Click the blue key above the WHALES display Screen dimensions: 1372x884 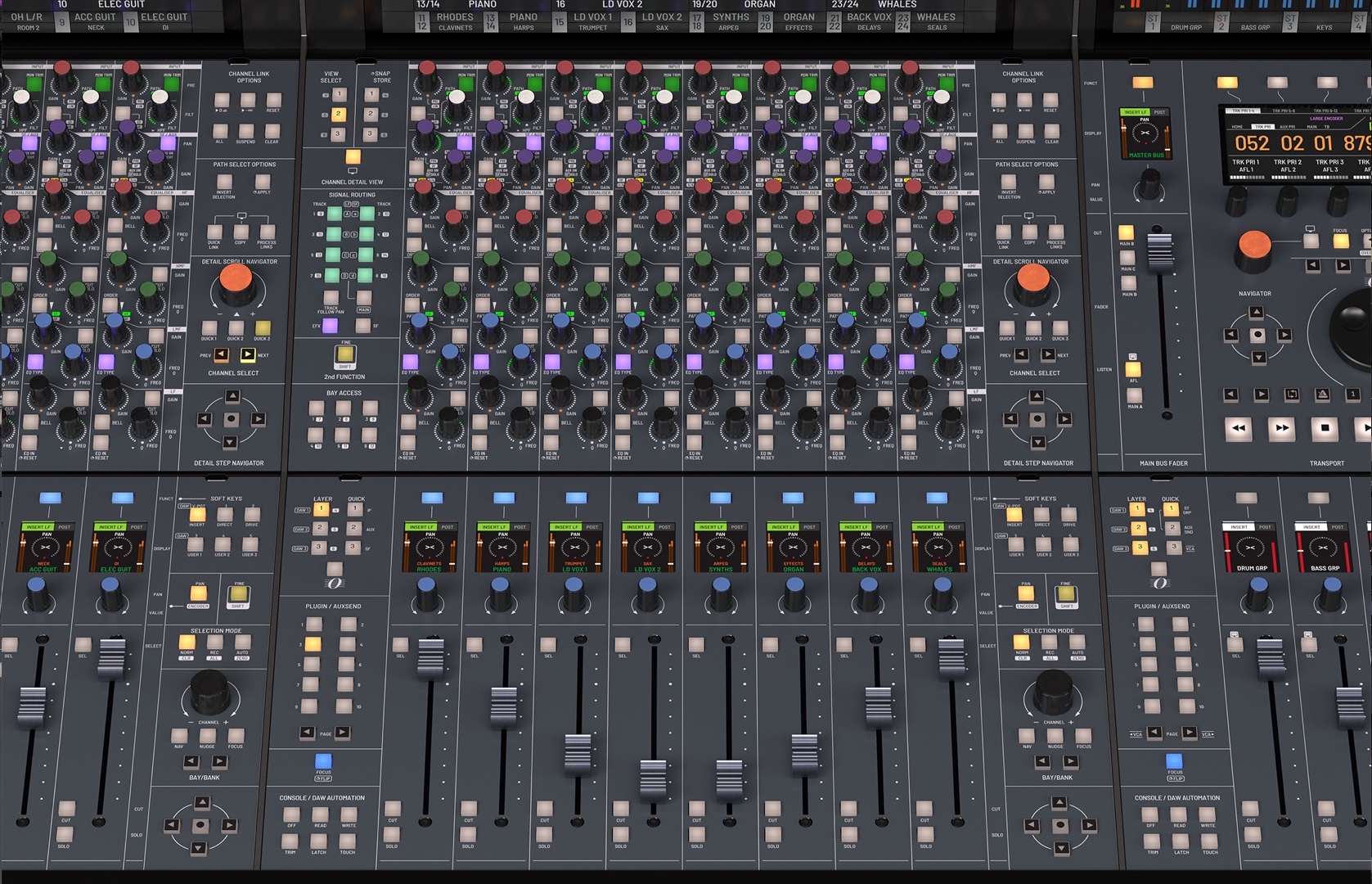click(x=937, y=498)
